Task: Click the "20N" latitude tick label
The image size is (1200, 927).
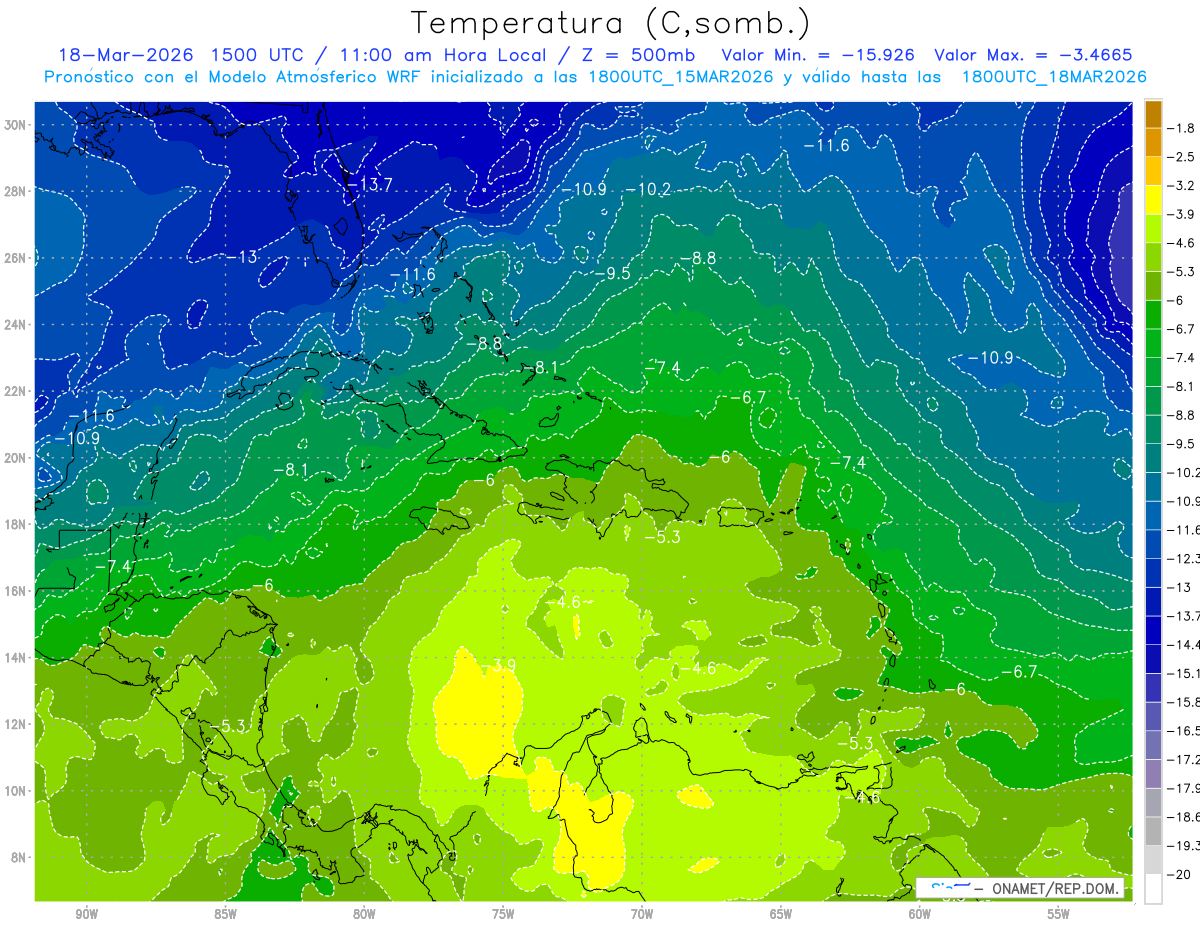Action: pos(15,458)
